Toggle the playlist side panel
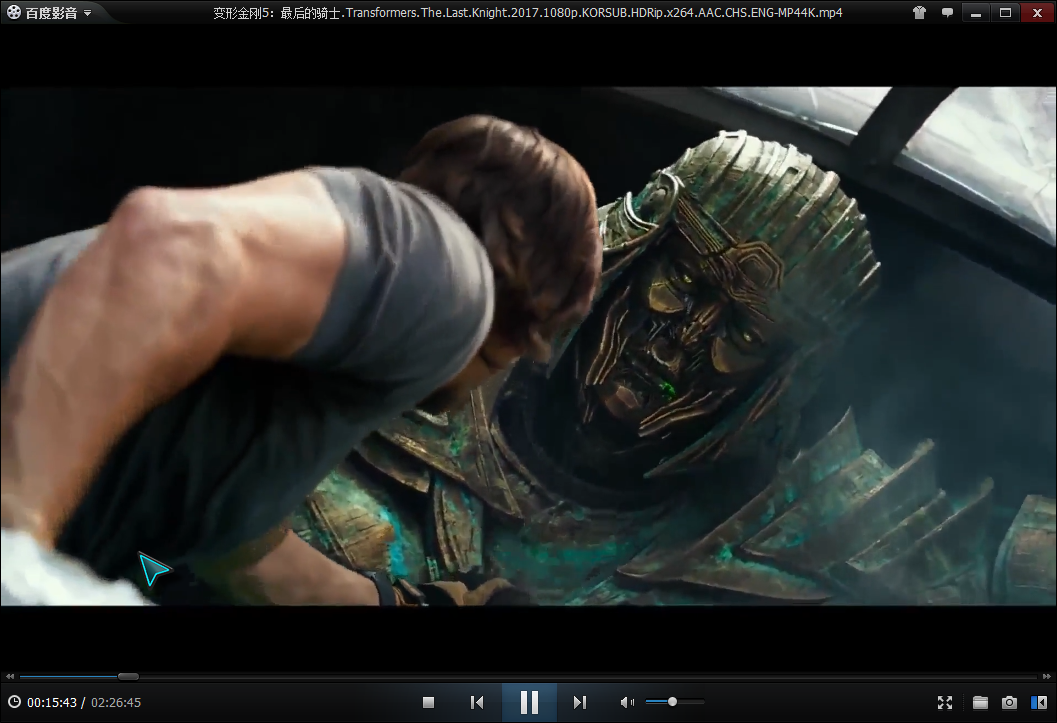Image resolution: width=1057 pixels, height=723 pixels. (1039, 702)
